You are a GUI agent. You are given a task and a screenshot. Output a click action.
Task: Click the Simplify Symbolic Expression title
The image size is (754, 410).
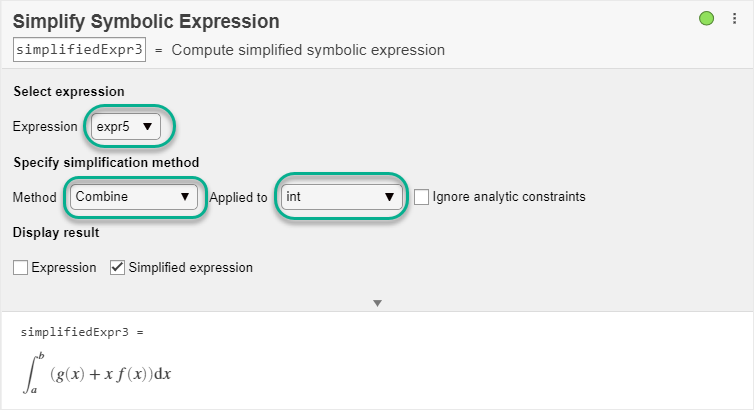pos(146,21)
